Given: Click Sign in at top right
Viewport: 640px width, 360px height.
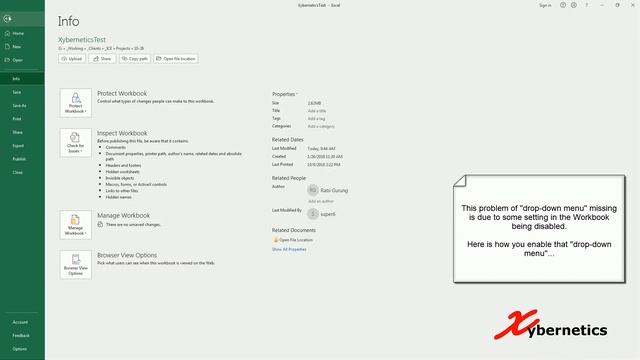Looking at the screenshot, I should [x=545, y=5].
